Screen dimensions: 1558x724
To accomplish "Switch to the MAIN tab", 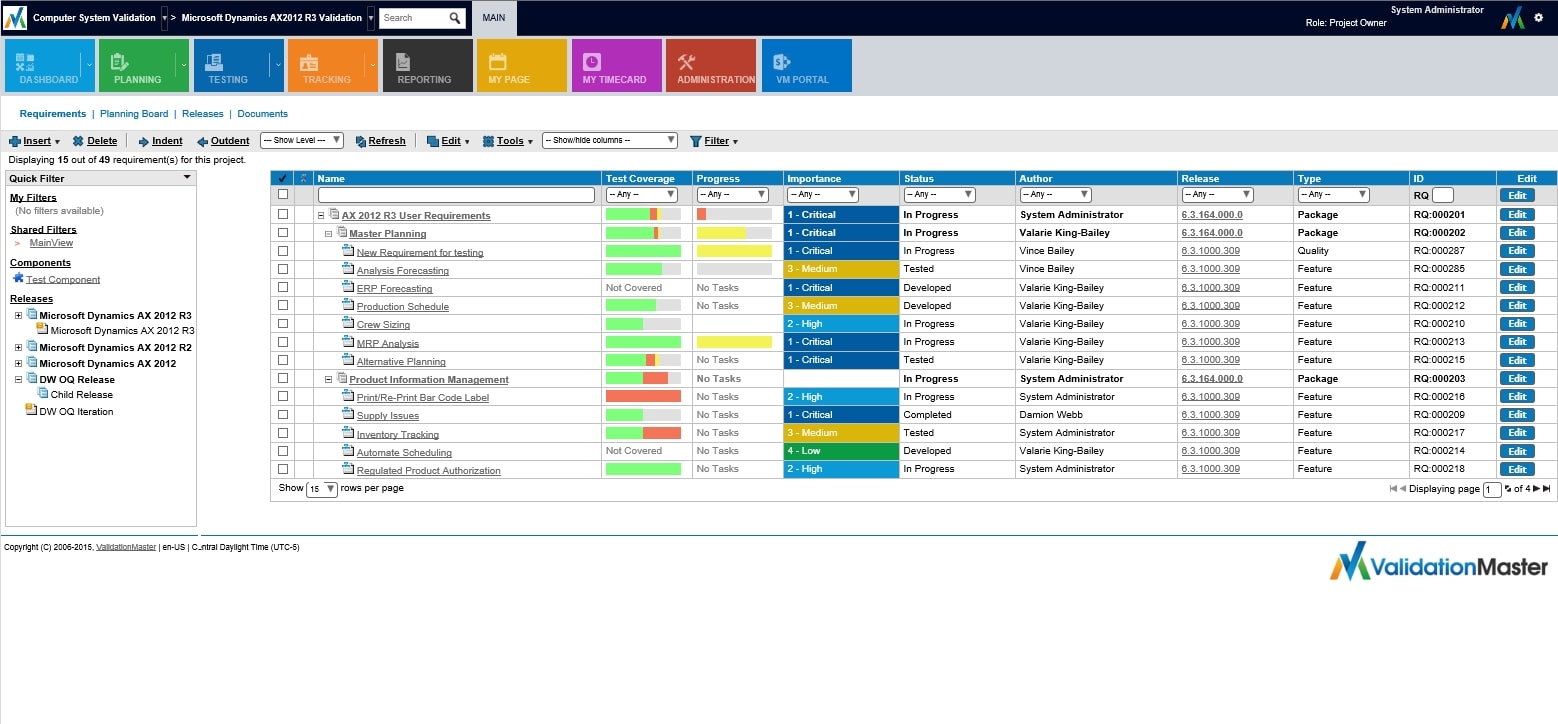I will 494,18.
